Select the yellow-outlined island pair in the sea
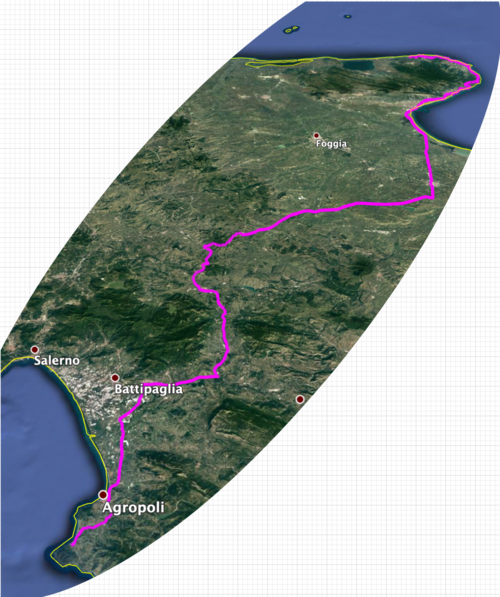This screenshot has height=597, width=500. (x=291, y=29)
